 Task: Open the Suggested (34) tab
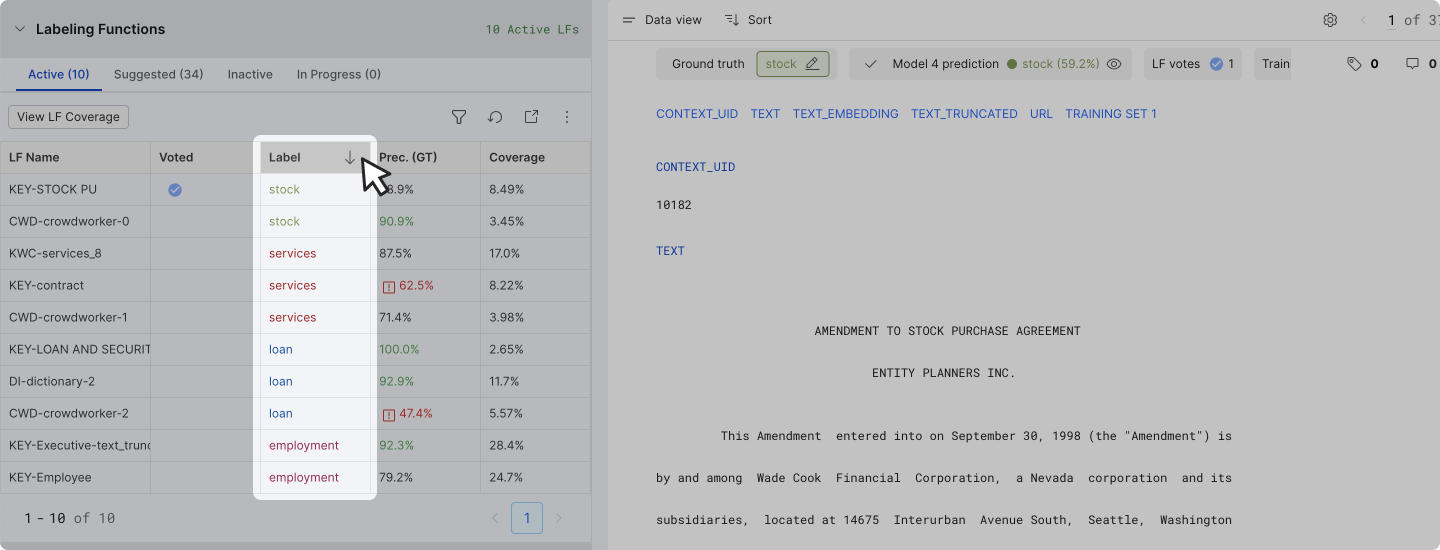tap(158, 74)
